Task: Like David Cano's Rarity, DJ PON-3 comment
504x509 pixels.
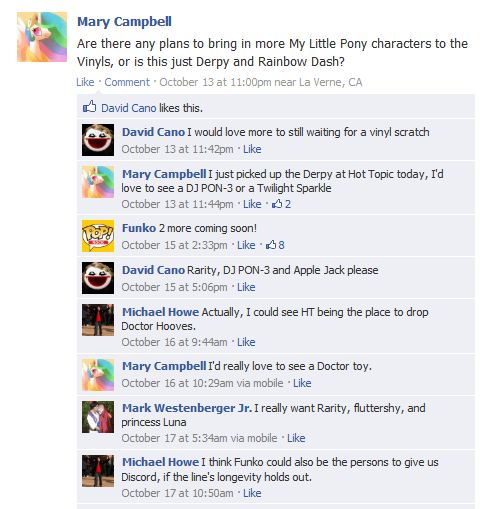Action: pos(246,287)
